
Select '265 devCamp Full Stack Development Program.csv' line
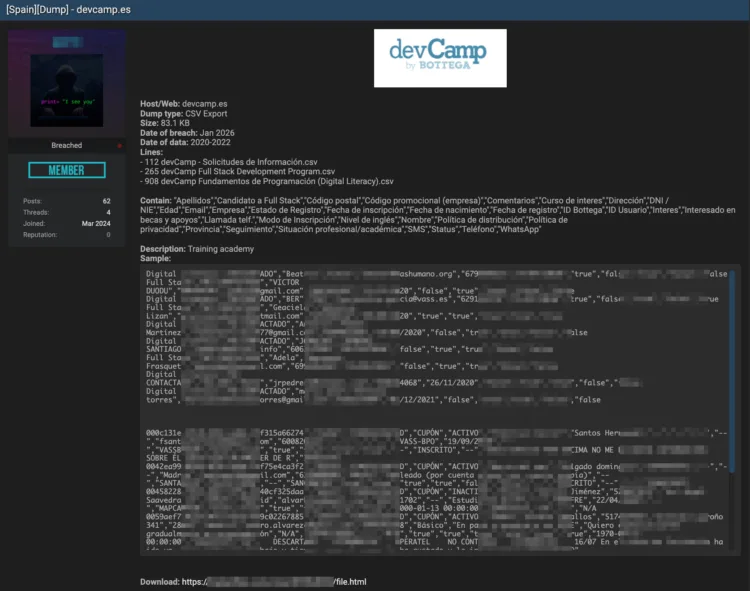(238, 171)
